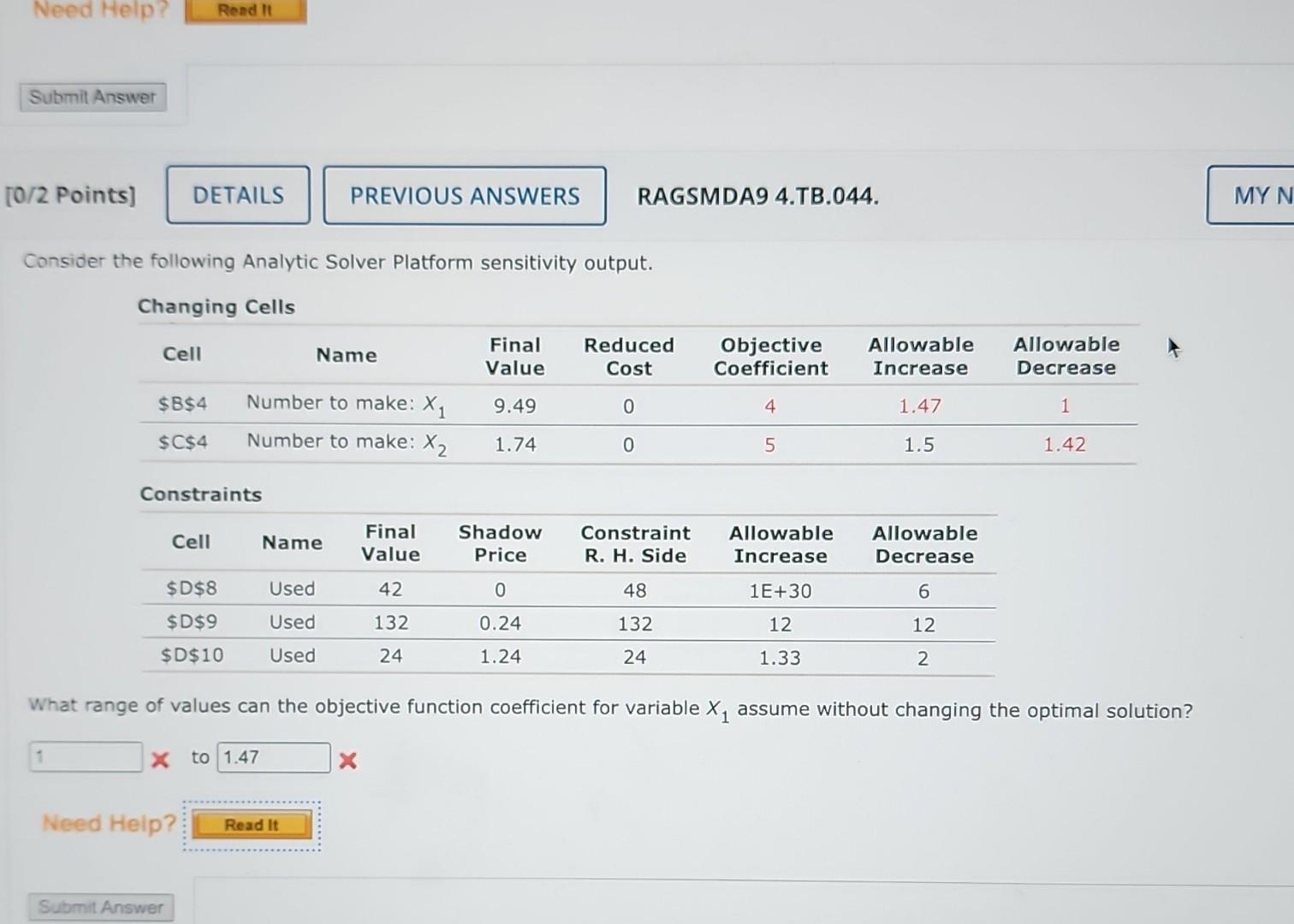Open the DETAILS panel

click(237, 195)
